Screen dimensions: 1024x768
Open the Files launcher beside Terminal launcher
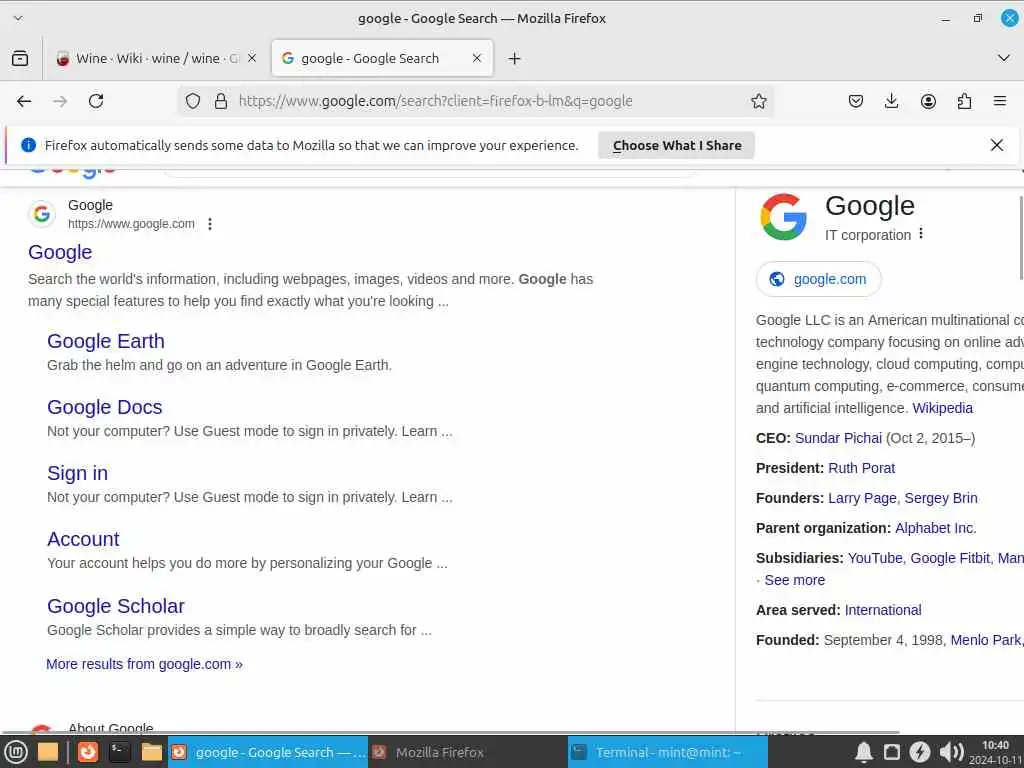pos(152,752)
